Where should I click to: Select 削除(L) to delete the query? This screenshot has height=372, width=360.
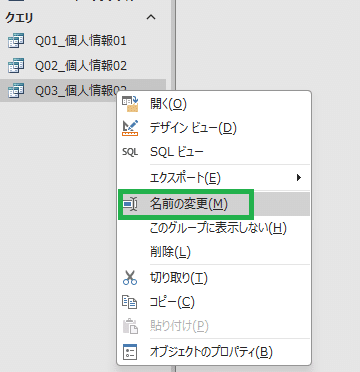[x=214, y=252]
